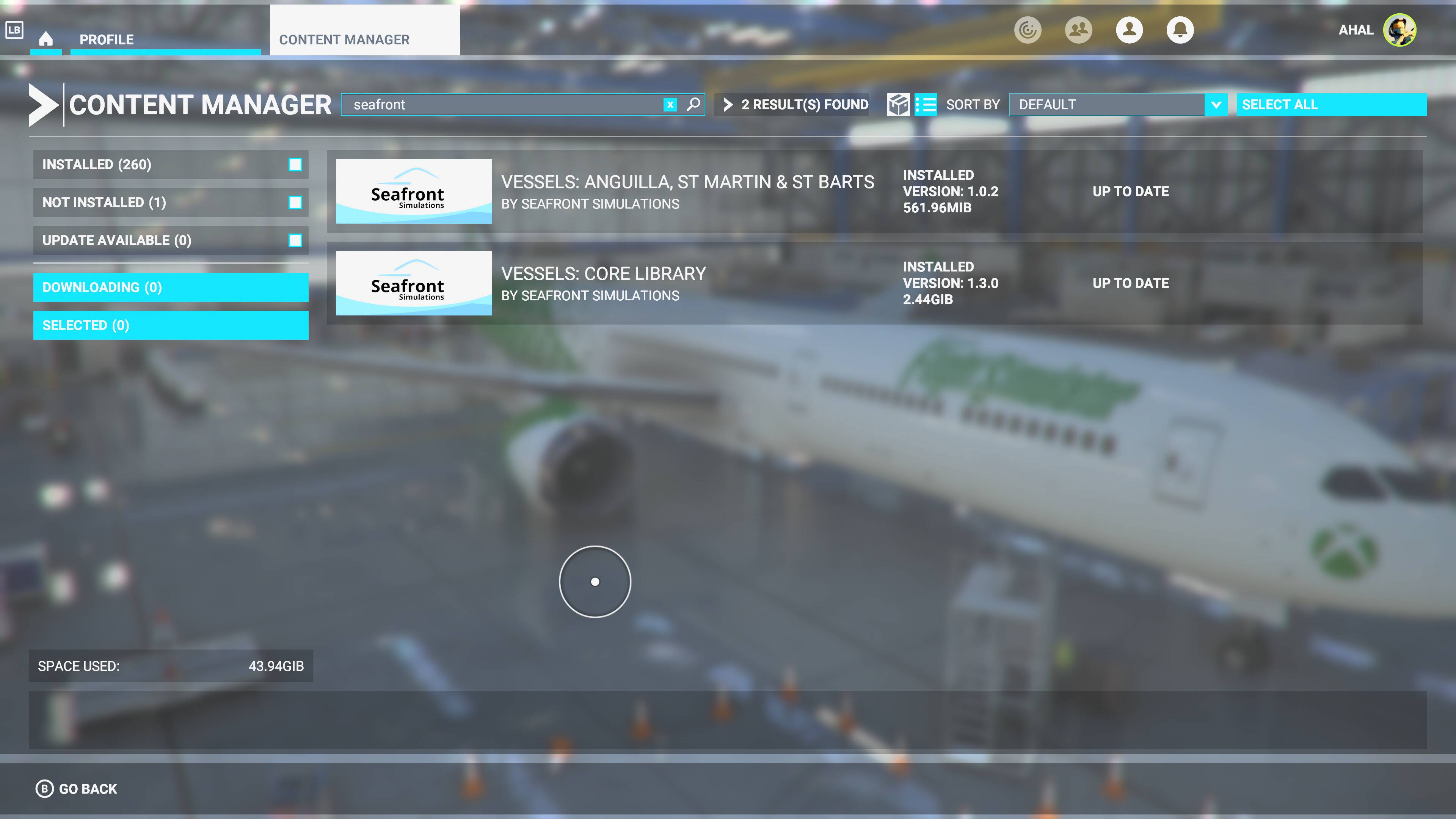Click the Sort By dropdown arrow
Screen dimensions: 1456x819
(1216, 105)
